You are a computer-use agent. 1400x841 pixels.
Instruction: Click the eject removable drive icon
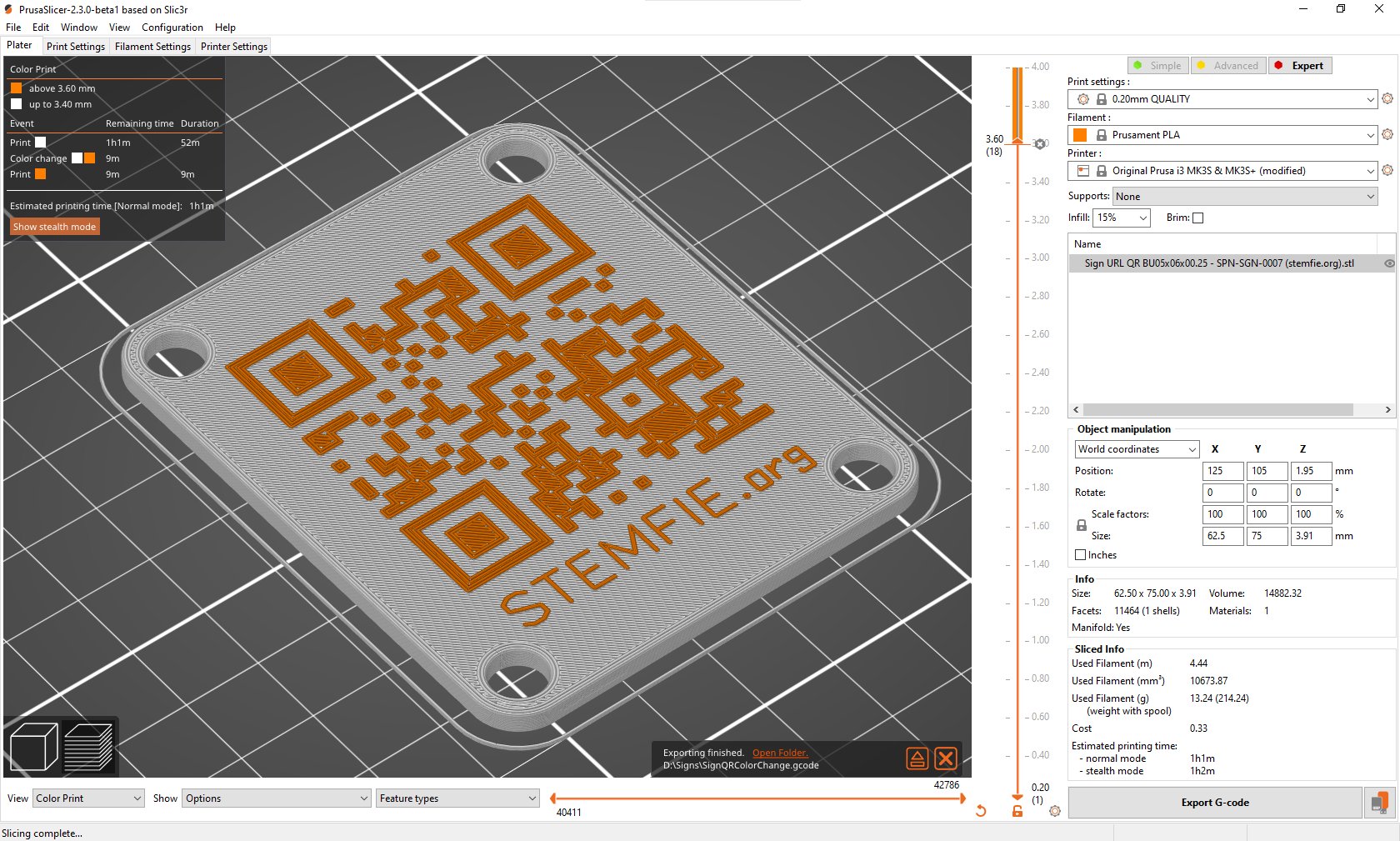(917, 758)
